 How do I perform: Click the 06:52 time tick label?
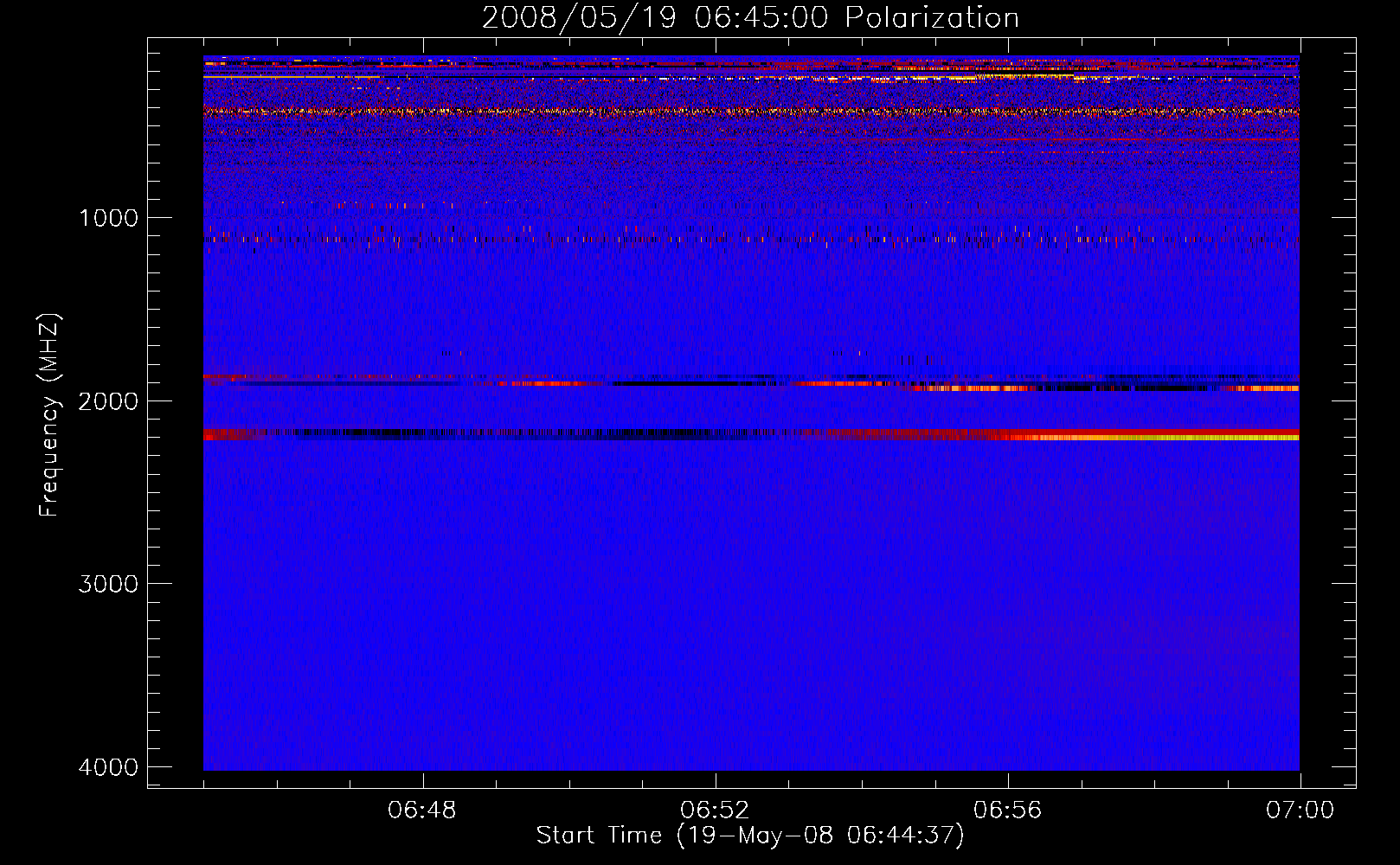click(715, 811)
